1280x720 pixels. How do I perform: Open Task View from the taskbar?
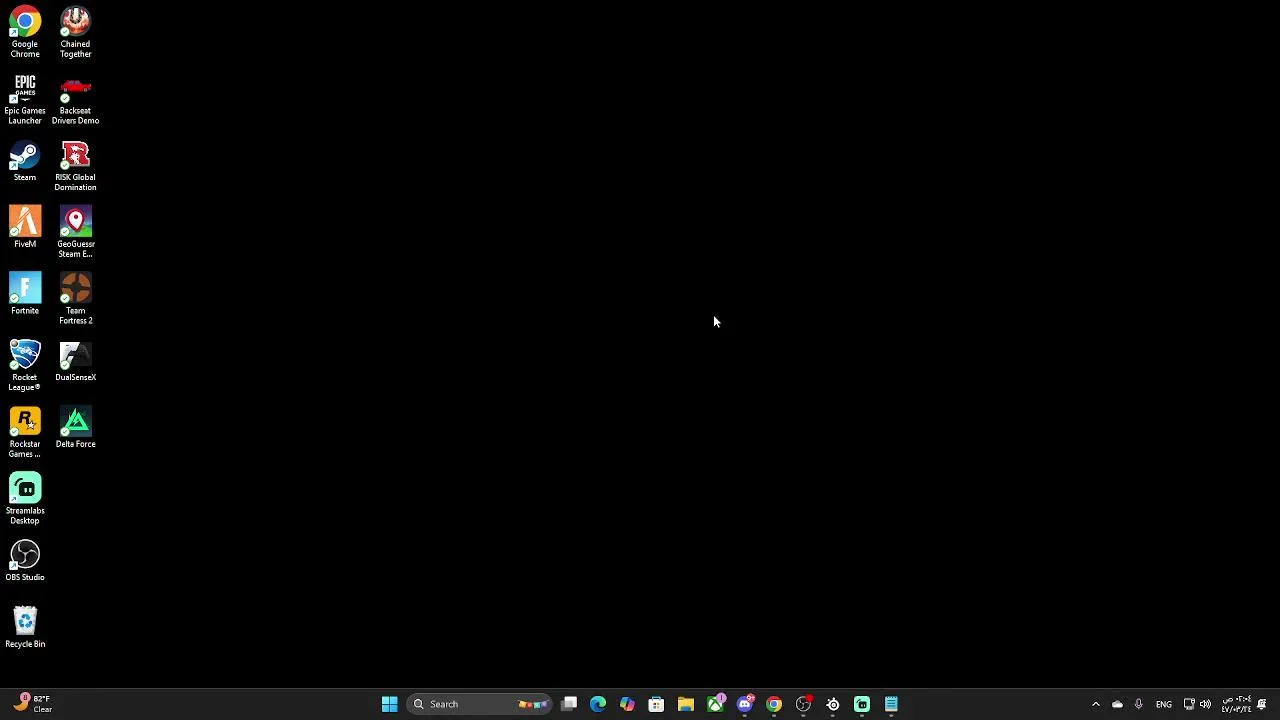569,704
